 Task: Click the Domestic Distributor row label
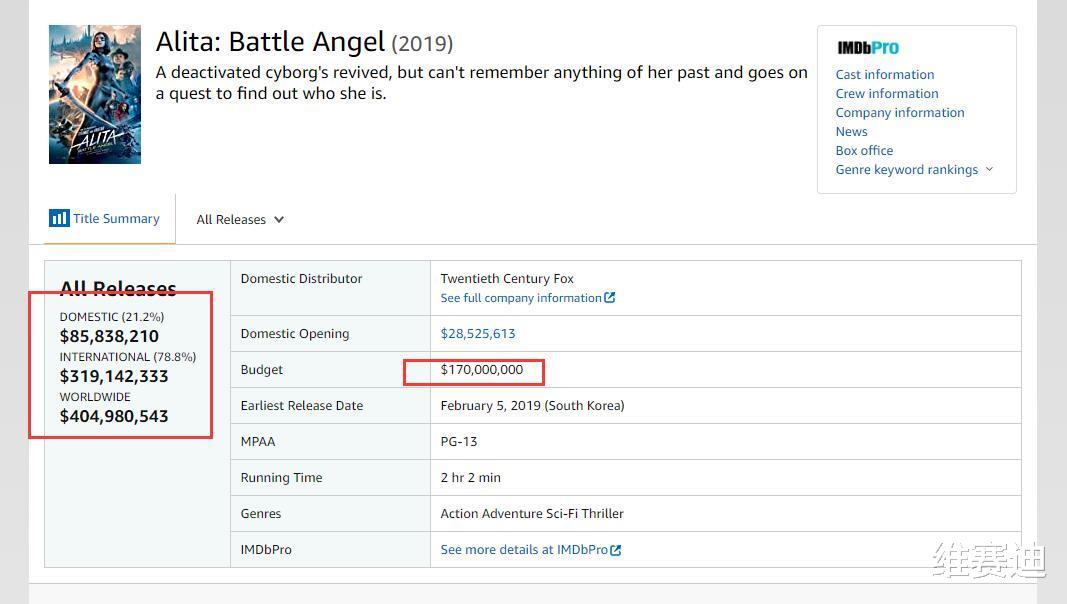tap(301, 279)
